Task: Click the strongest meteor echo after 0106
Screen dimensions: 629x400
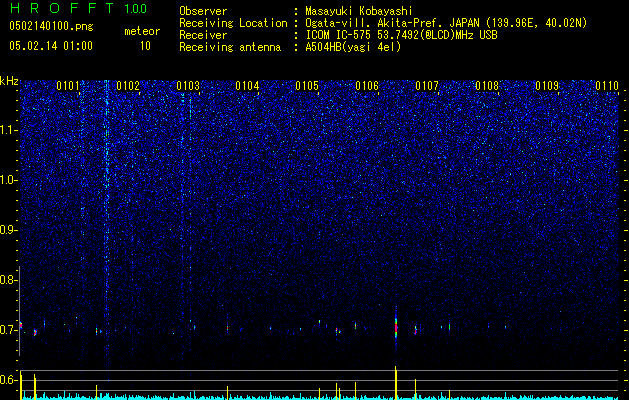Action: pos(396,326)
